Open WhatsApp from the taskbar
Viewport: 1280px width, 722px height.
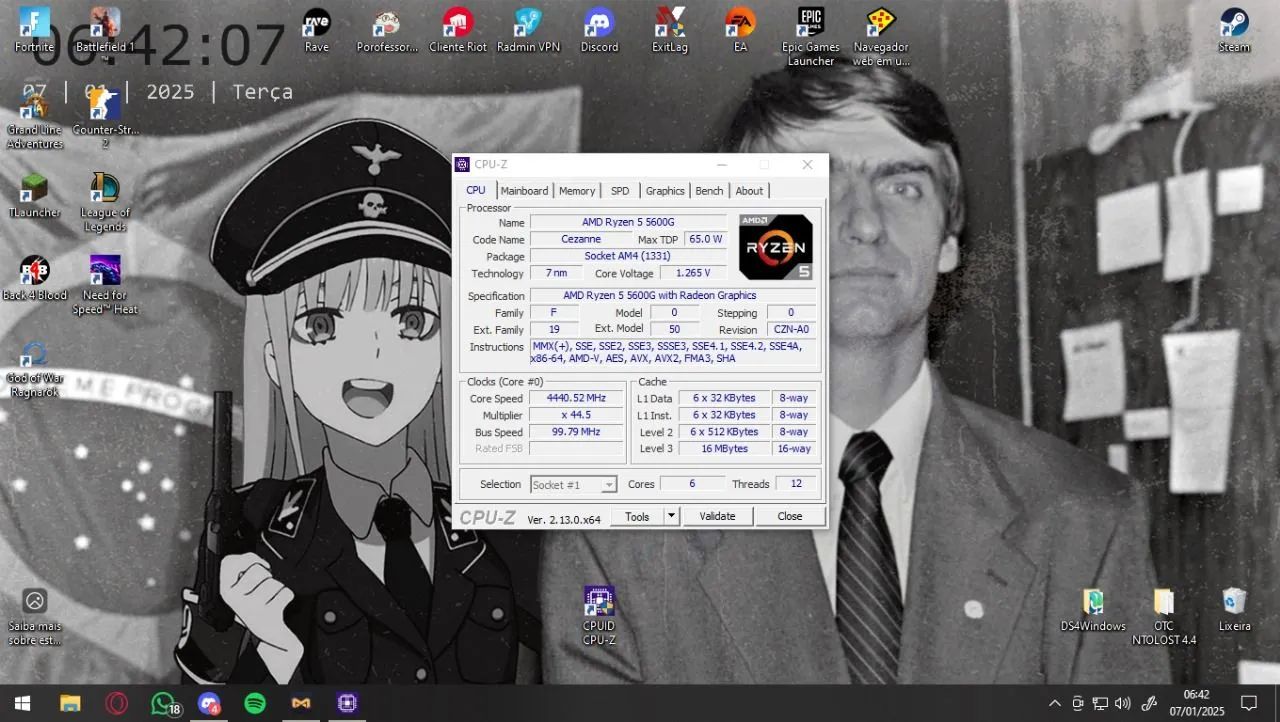coord(162,703)
